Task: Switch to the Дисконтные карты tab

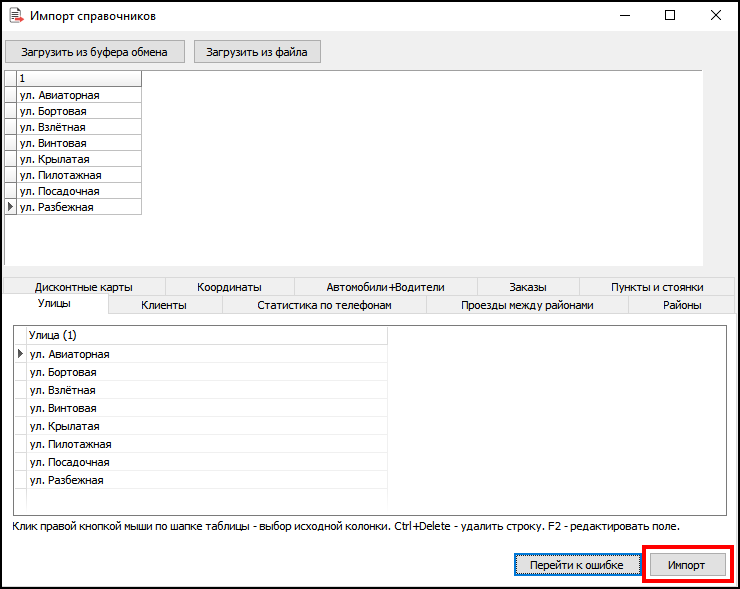Action: [83, 286]
